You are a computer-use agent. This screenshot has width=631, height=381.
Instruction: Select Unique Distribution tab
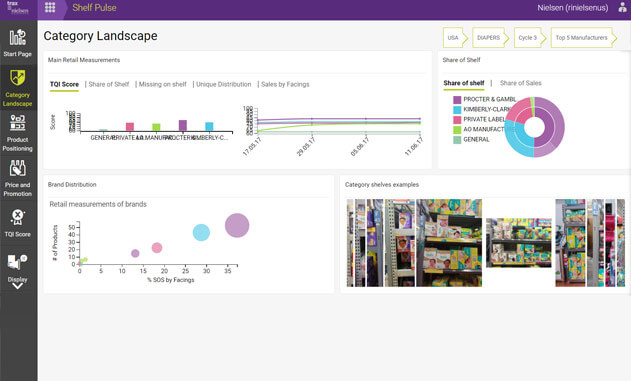pyautogui.click(x=223, y=84)
